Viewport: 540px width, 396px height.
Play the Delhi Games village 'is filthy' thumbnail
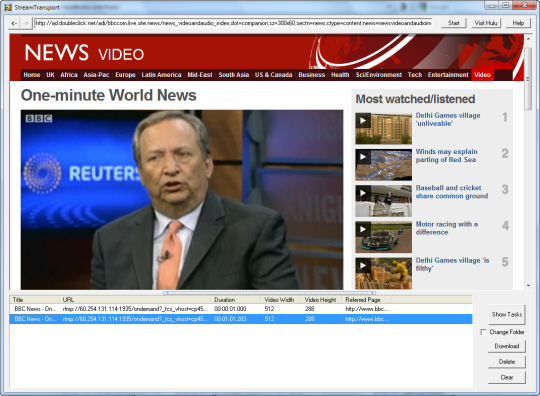pos(383,273)
